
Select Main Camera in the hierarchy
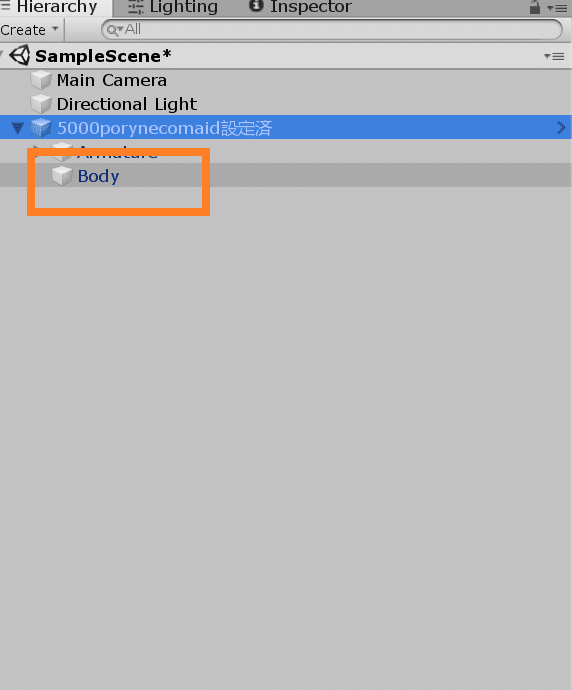point(112,80)
